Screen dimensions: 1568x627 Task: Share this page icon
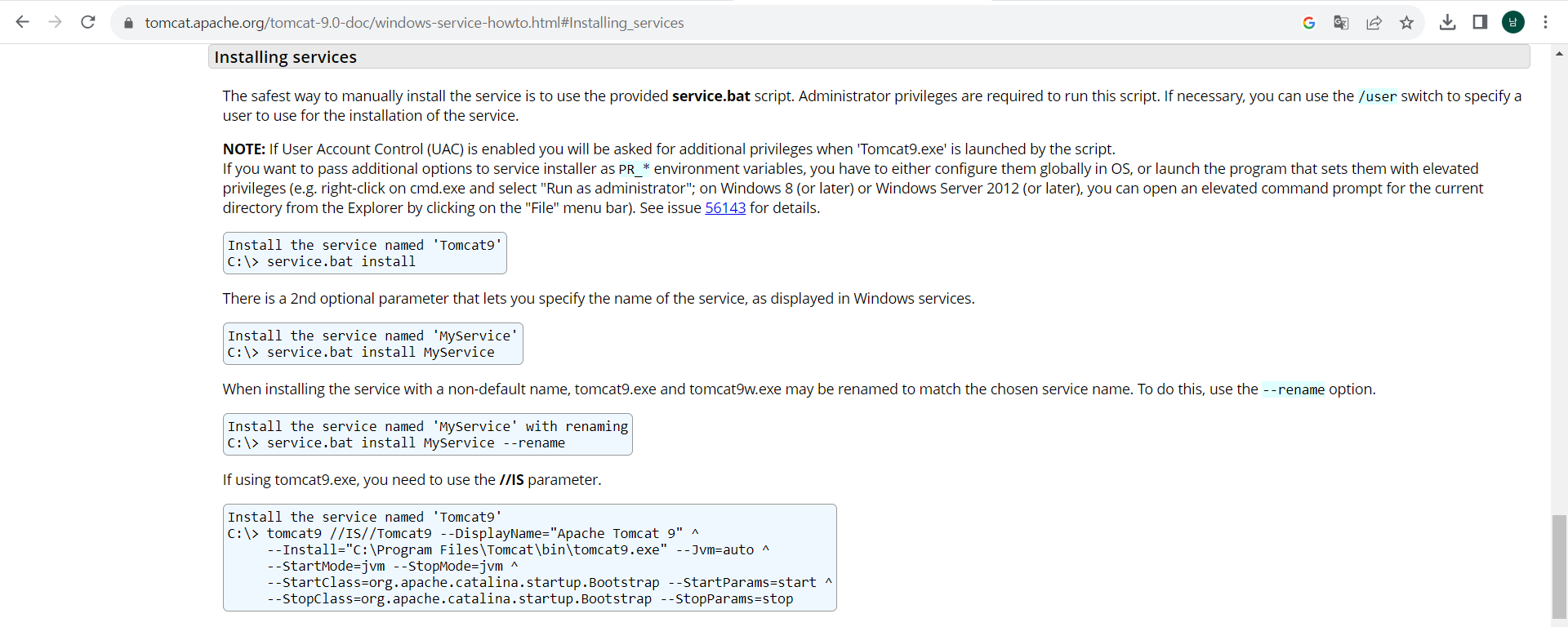pos(1374,23)
